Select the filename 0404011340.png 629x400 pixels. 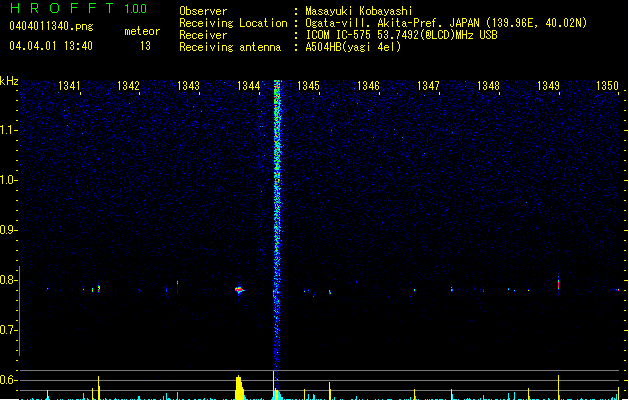51,26
